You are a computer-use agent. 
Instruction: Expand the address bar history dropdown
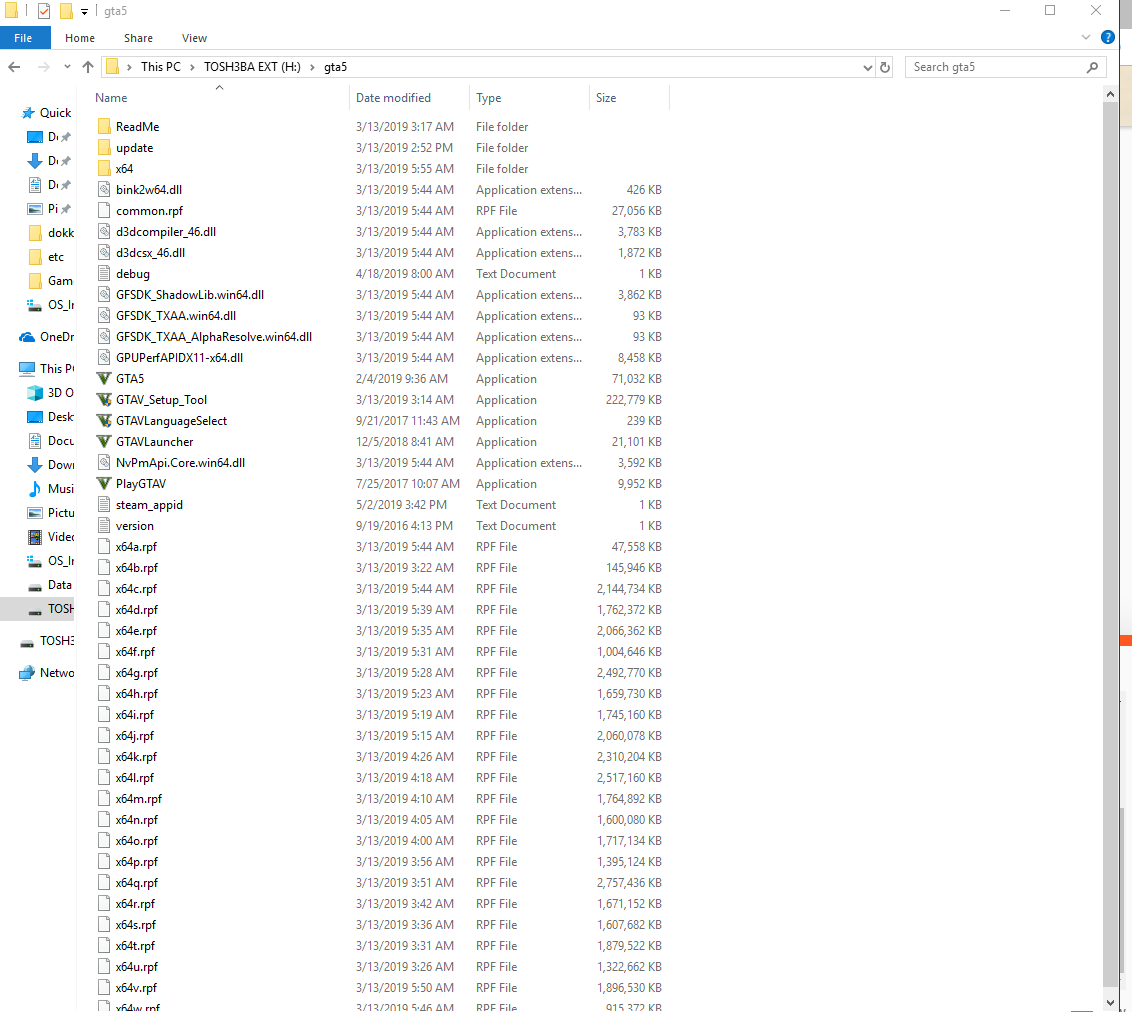[x=867, y=67]
